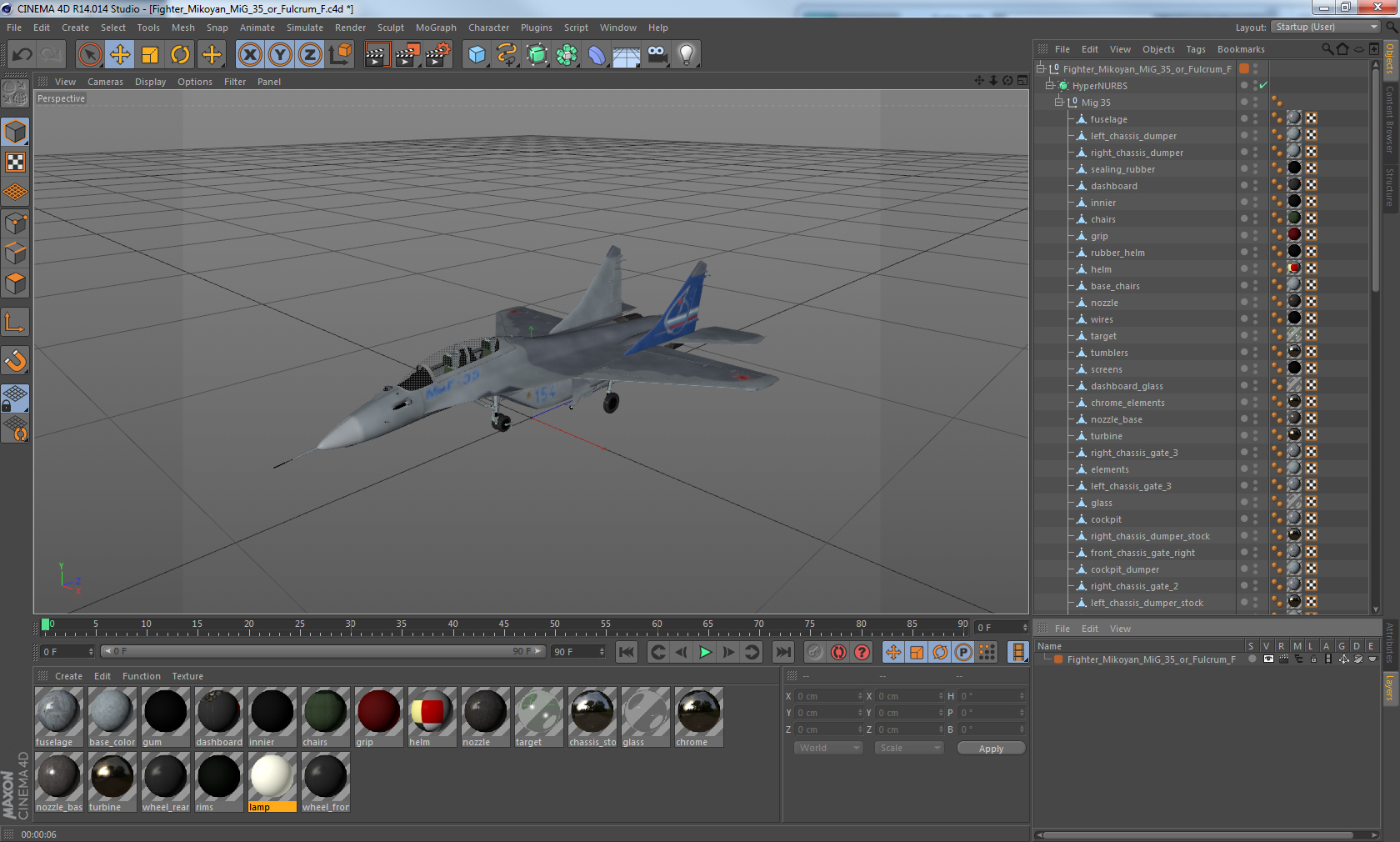Go to end of animation
This screenshot has height=842, width=1400.
tap(783, 652)
